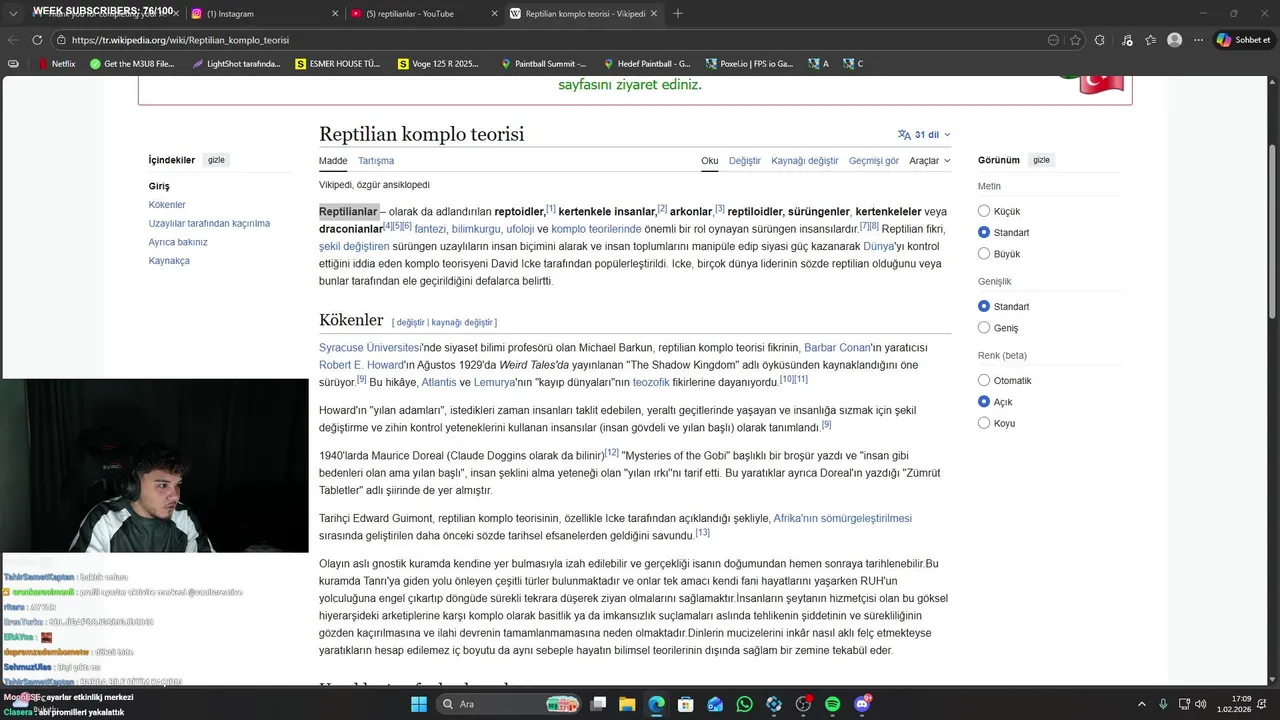Open Spotify from the taskbar

833,704
